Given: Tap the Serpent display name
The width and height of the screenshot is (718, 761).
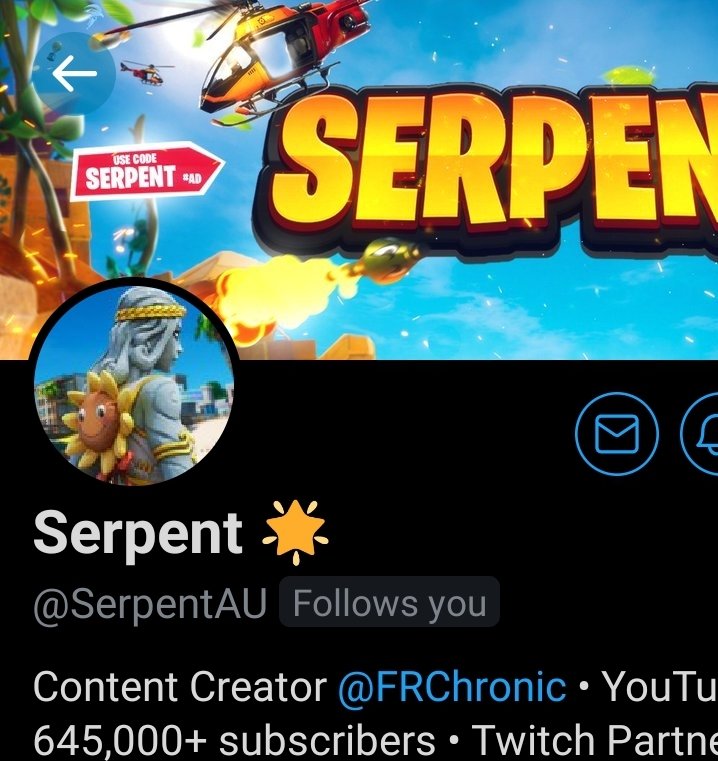Looking at the screenshot, I should coord(138,534).
